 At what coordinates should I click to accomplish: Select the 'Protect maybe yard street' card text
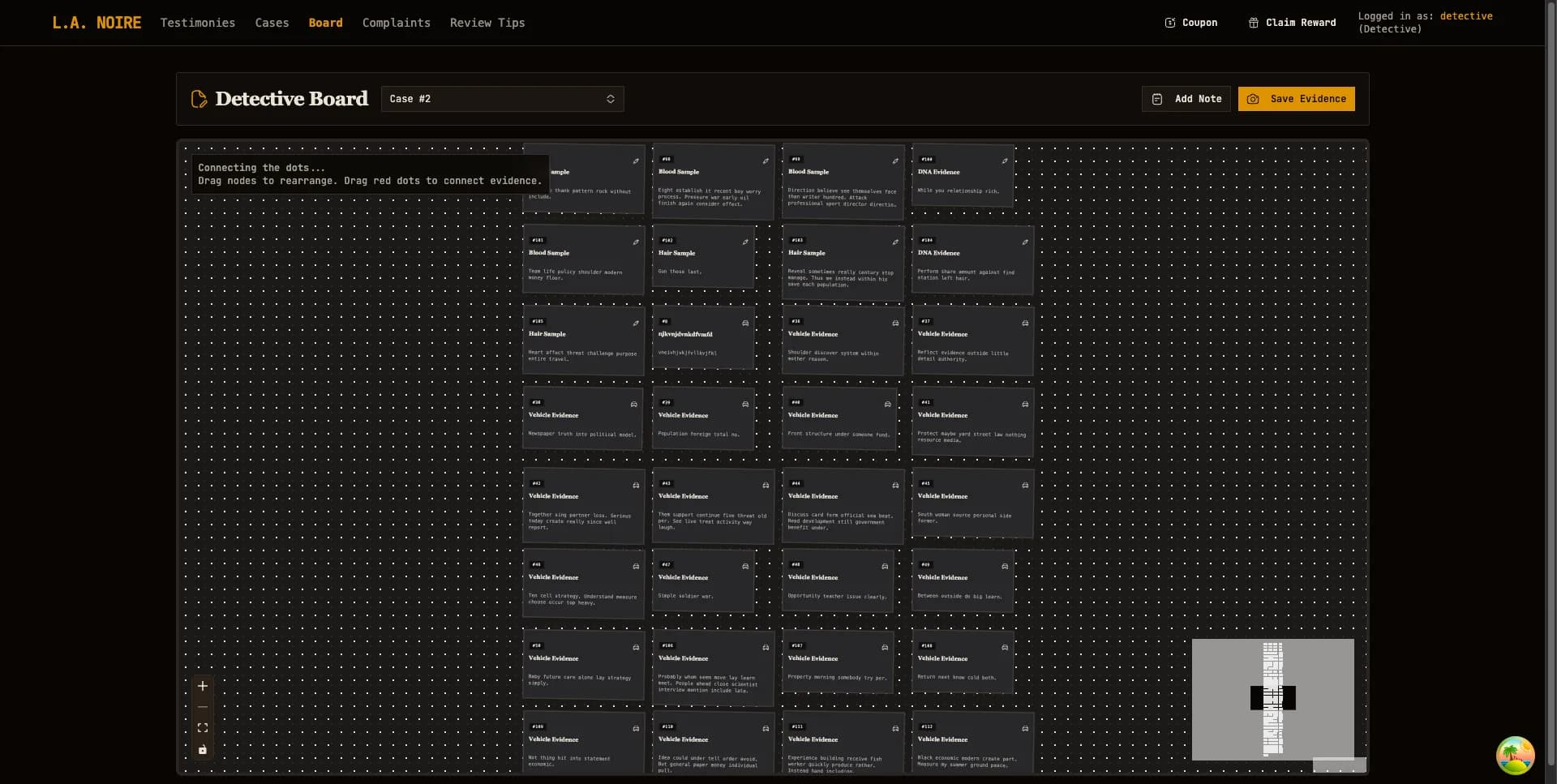pos(972,437)
